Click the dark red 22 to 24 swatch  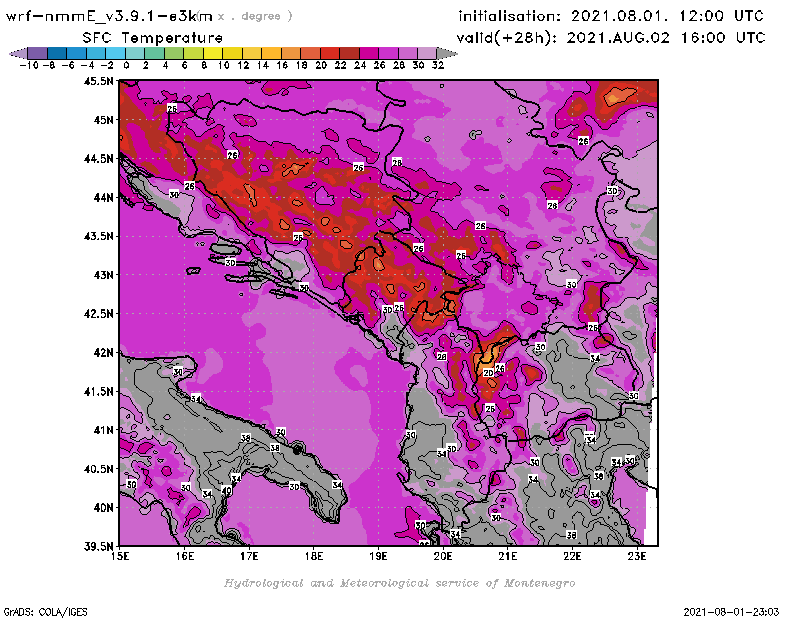click(349, 53)
